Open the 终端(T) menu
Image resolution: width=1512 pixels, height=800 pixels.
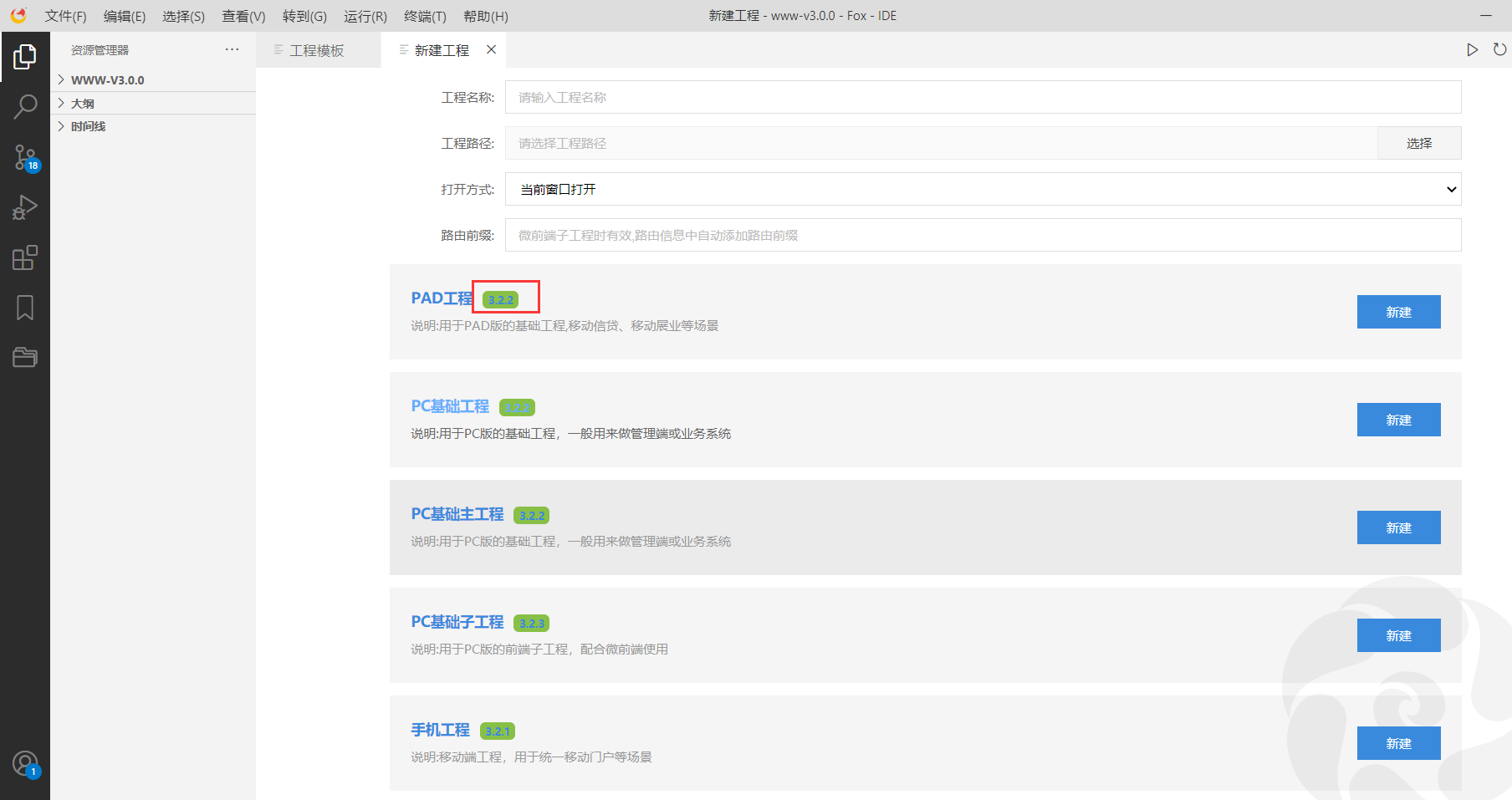[x=425, y=17]
